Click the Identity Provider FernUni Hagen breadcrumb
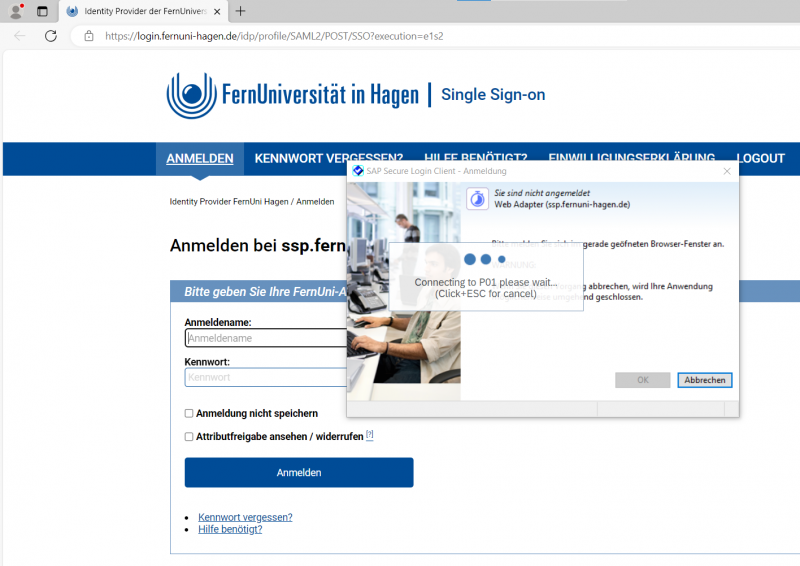This screenshot has width=800, height=566. 229,202
